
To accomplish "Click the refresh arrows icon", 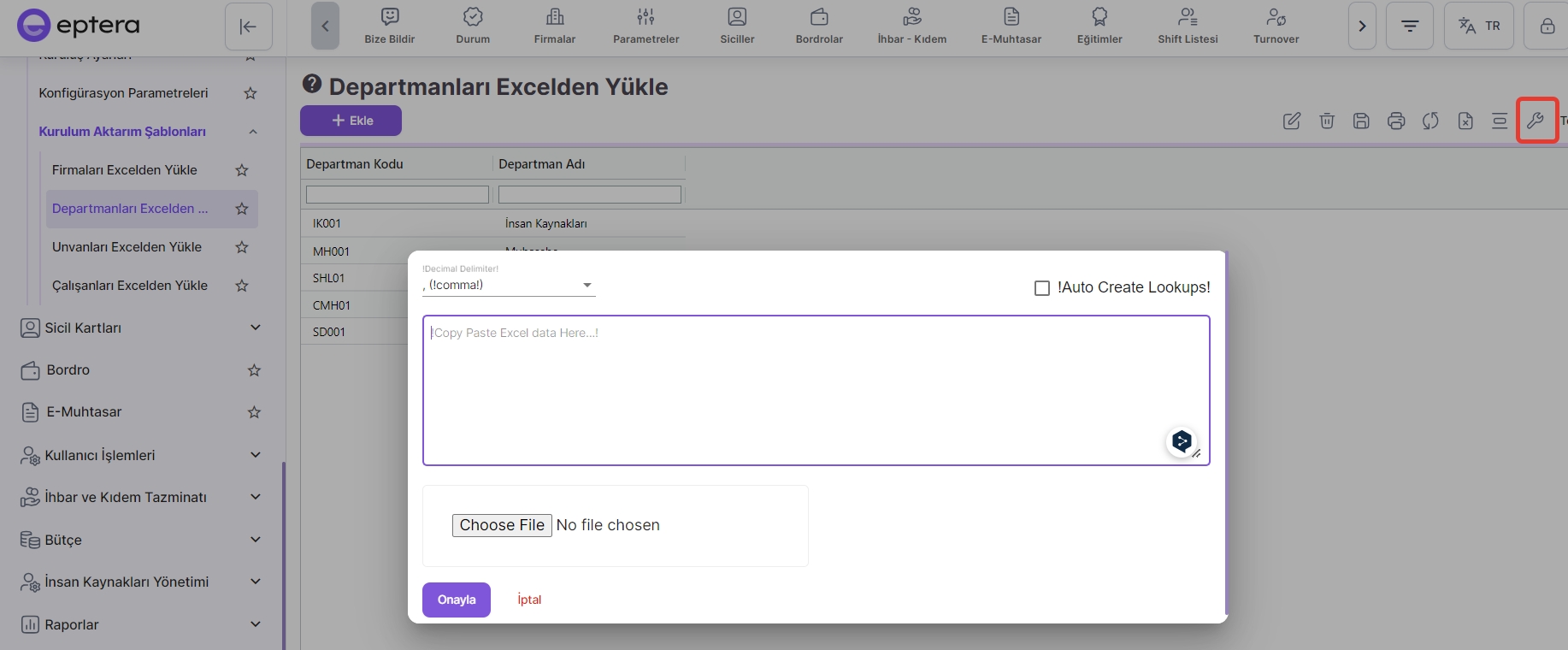I will (1430, 121).
